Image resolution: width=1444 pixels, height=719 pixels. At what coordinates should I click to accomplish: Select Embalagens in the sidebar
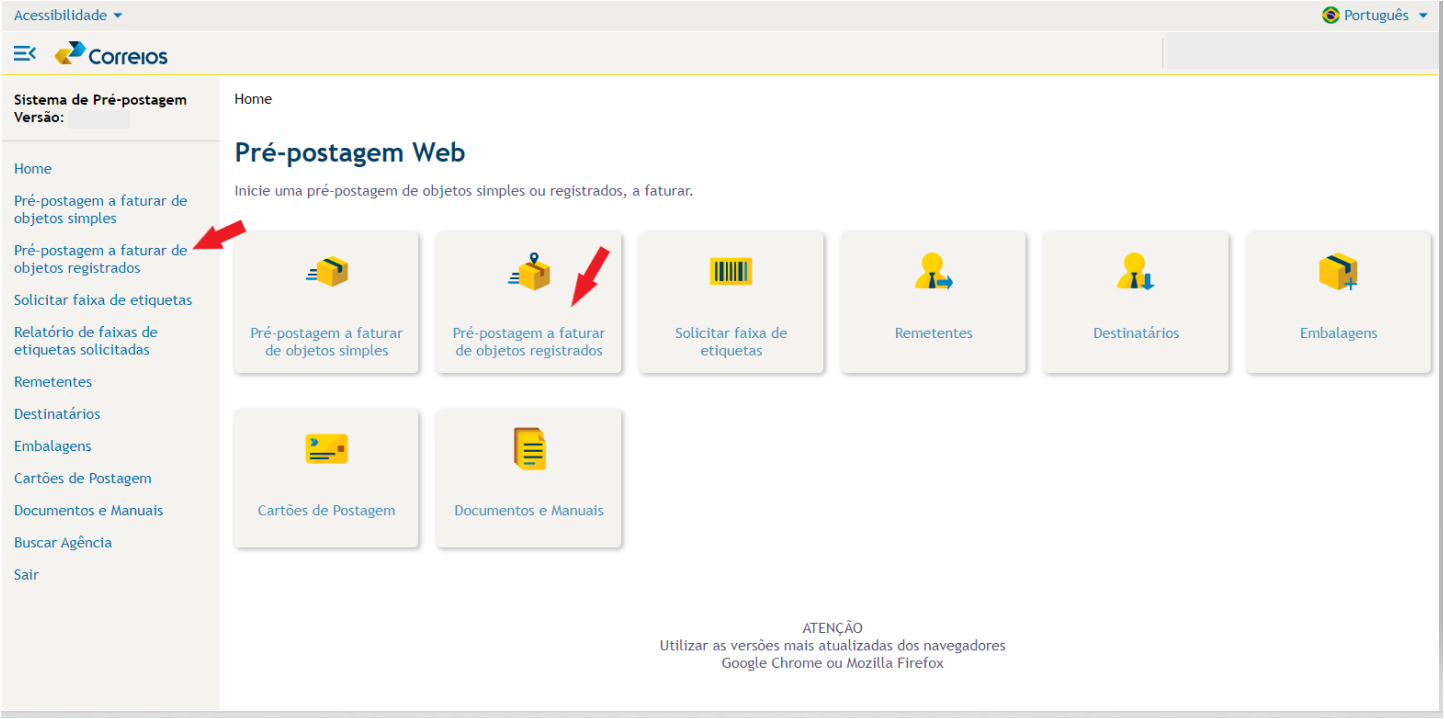click(x=53, y=446)
